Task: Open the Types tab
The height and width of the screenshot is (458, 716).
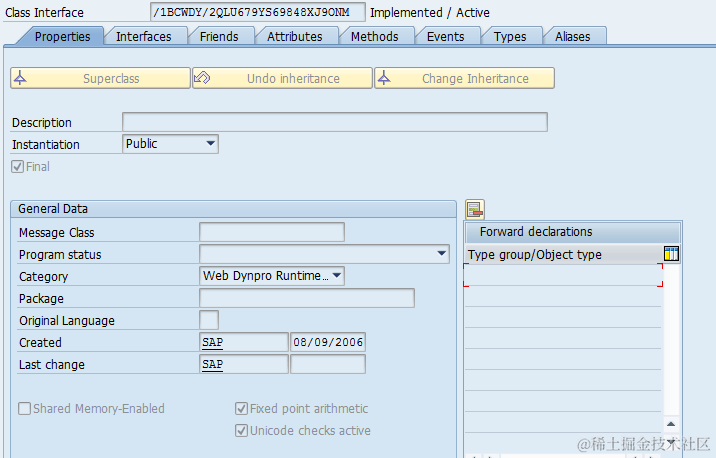Action: click(510, 37)
